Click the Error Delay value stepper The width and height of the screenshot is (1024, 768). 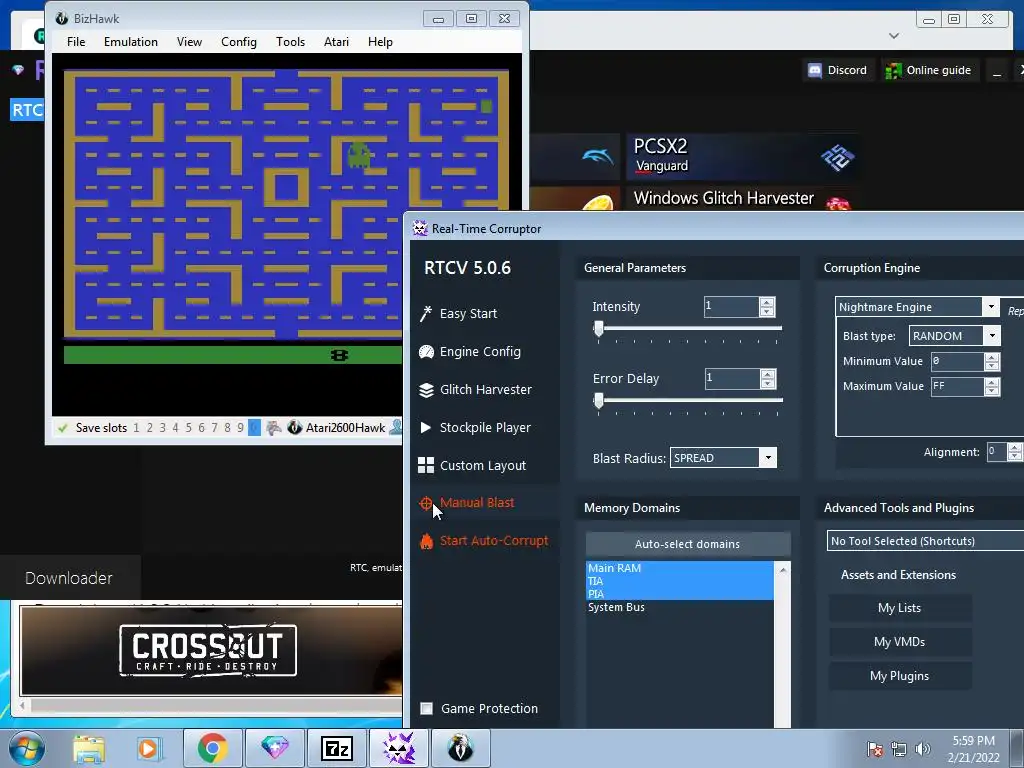[x=768, y=379]
